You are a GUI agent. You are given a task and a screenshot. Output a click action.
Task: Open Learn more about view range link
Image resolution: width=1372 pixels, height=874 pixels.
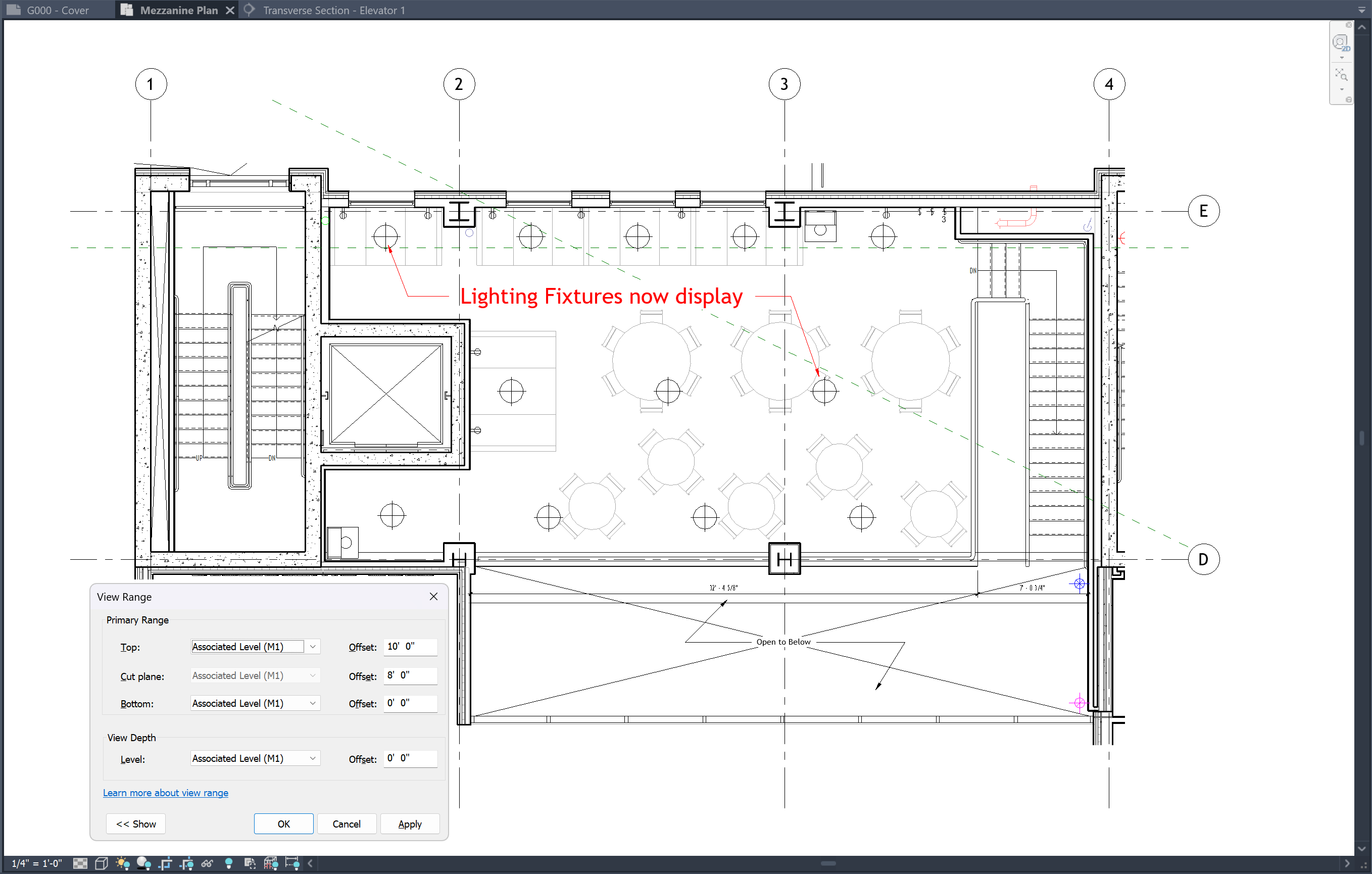click(x=165, y=793)
